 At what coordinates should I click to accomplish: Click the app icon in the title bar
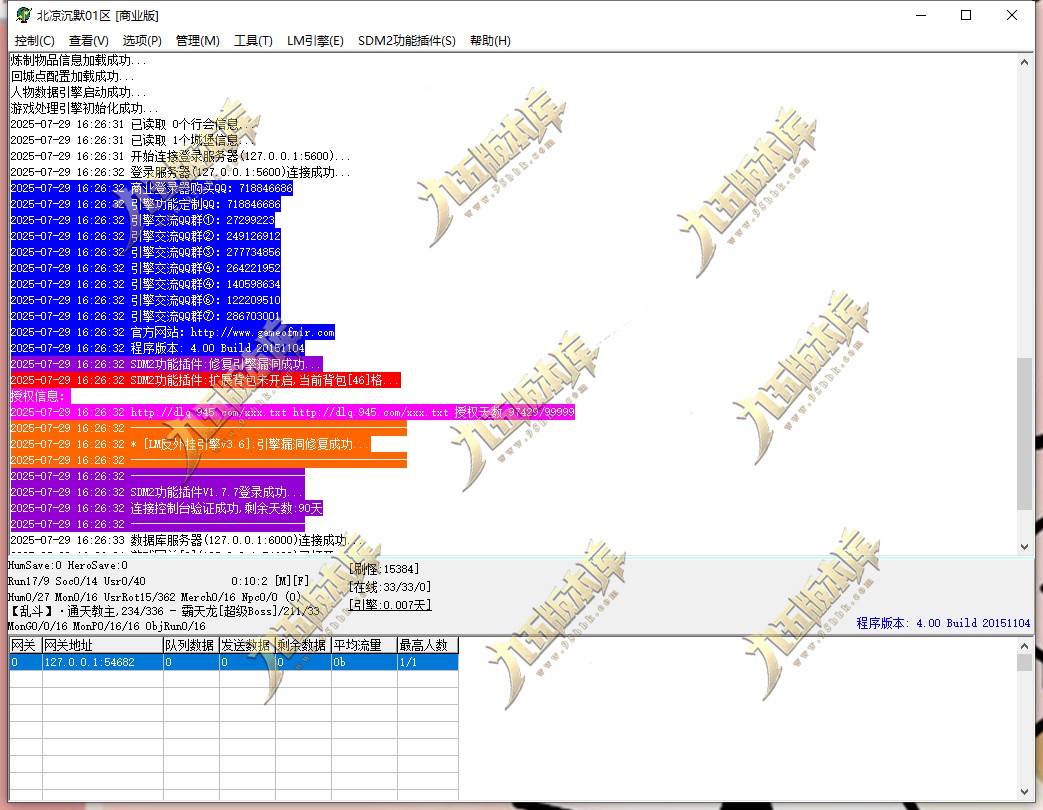point(23,15)
